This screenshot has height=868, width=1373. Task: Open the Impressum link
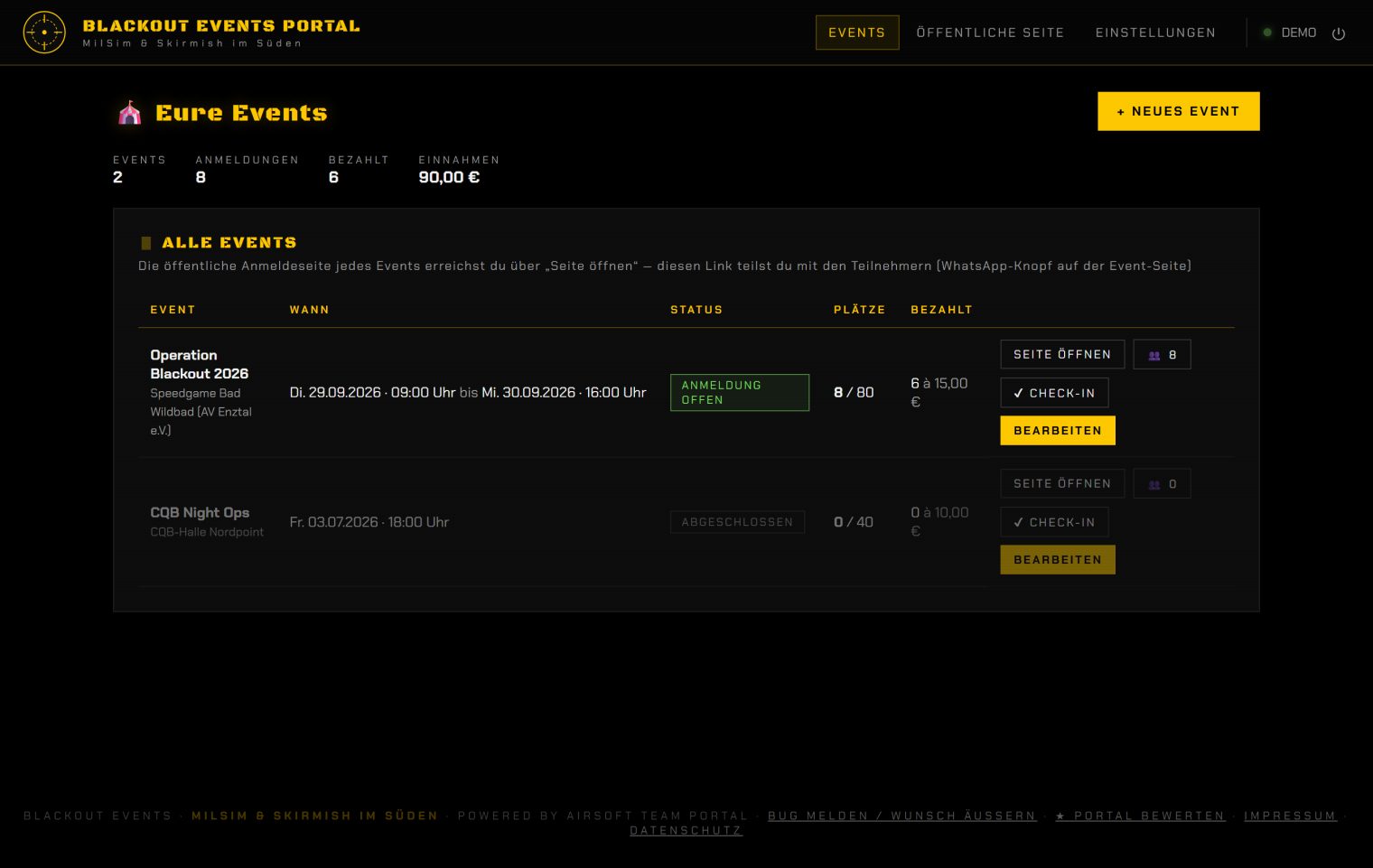(x=1290, y=816)
